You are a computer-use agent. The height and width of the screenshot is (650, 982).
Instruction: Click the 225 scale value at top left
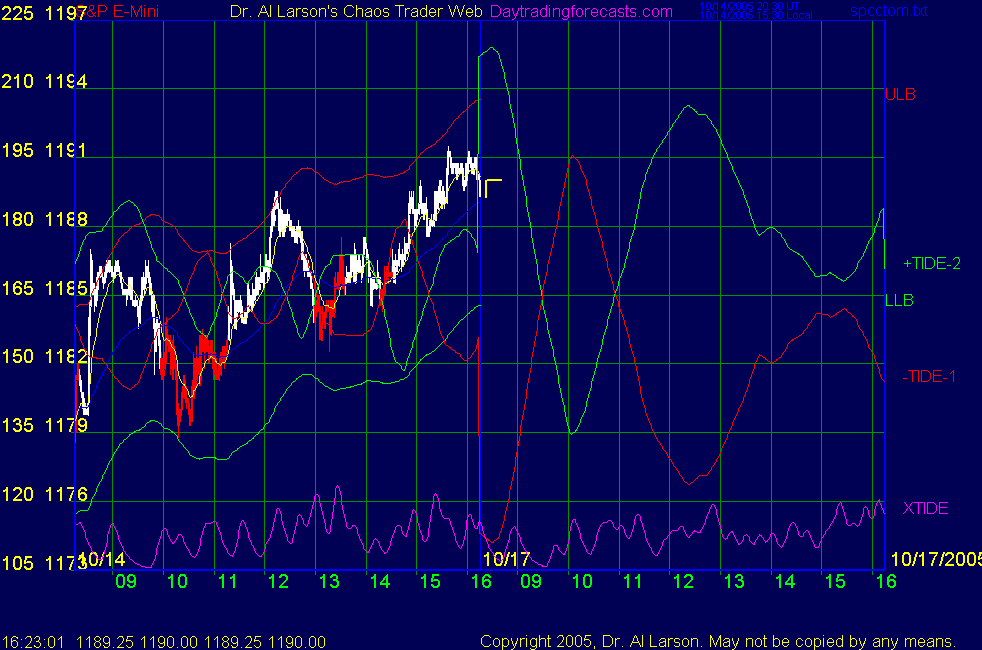coord(20,12)
